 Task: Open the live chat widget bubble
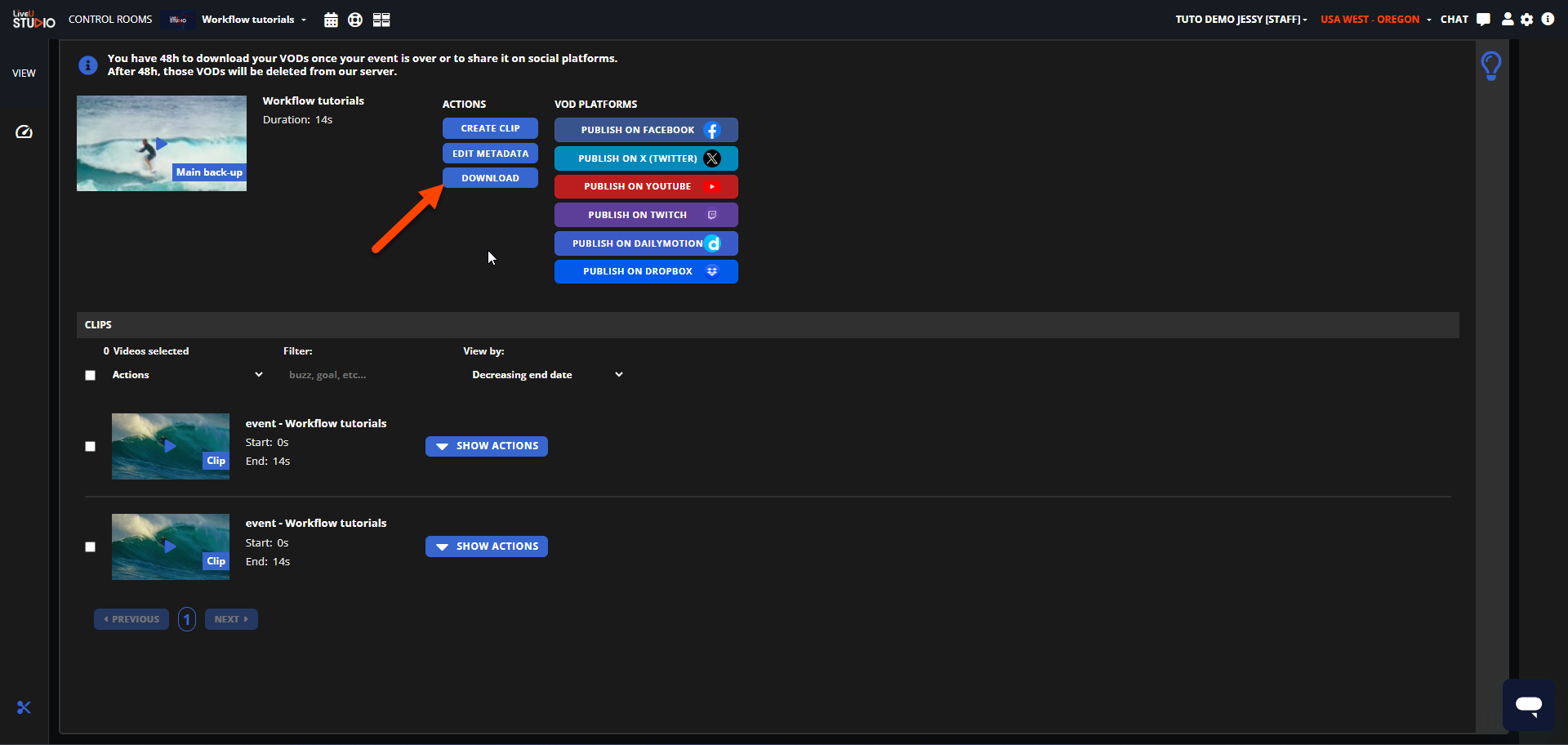(x=1529, y=705)
